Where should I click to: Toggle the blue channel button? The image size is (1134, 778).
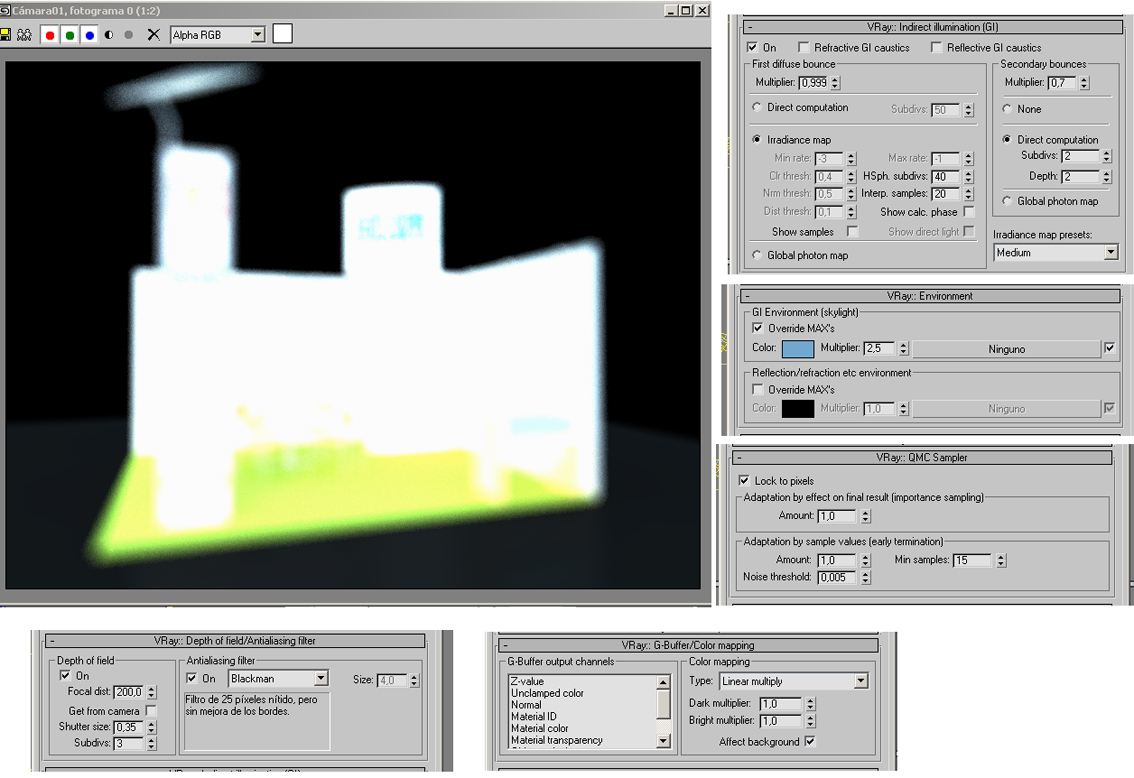(x=89, y=35)
